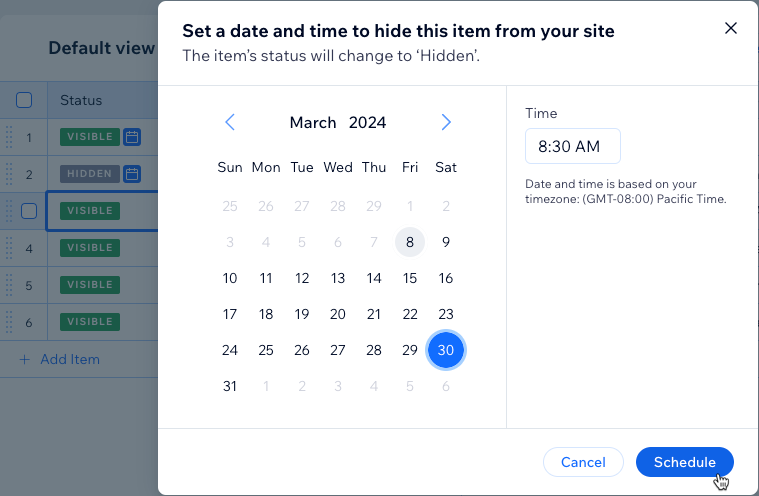Click the plus icon beside Add Item
Image resolution: width=759 pixels, height=496 pixels.
coord(24,360)
